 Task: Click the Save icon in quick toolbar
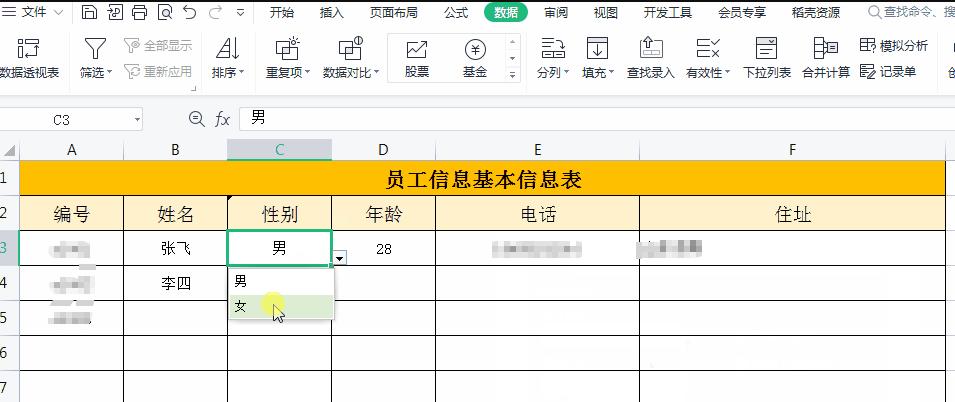[89, 12]
